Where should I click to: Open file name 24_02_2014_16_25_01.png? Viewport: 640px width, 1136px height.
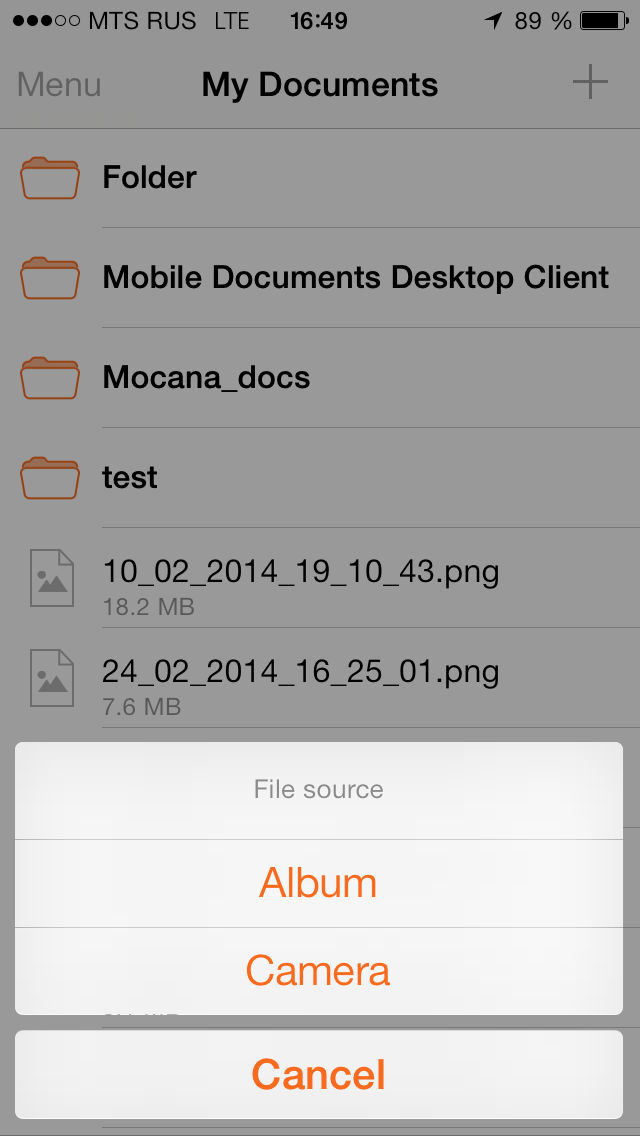(301, 672)
